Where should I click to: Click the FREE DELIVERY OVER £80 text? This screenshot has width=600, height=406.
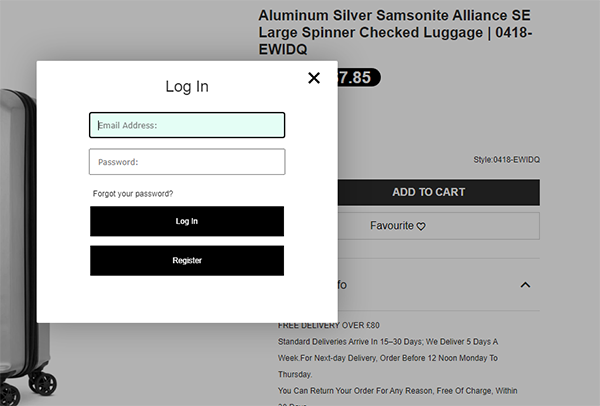(x=329, y=325)
